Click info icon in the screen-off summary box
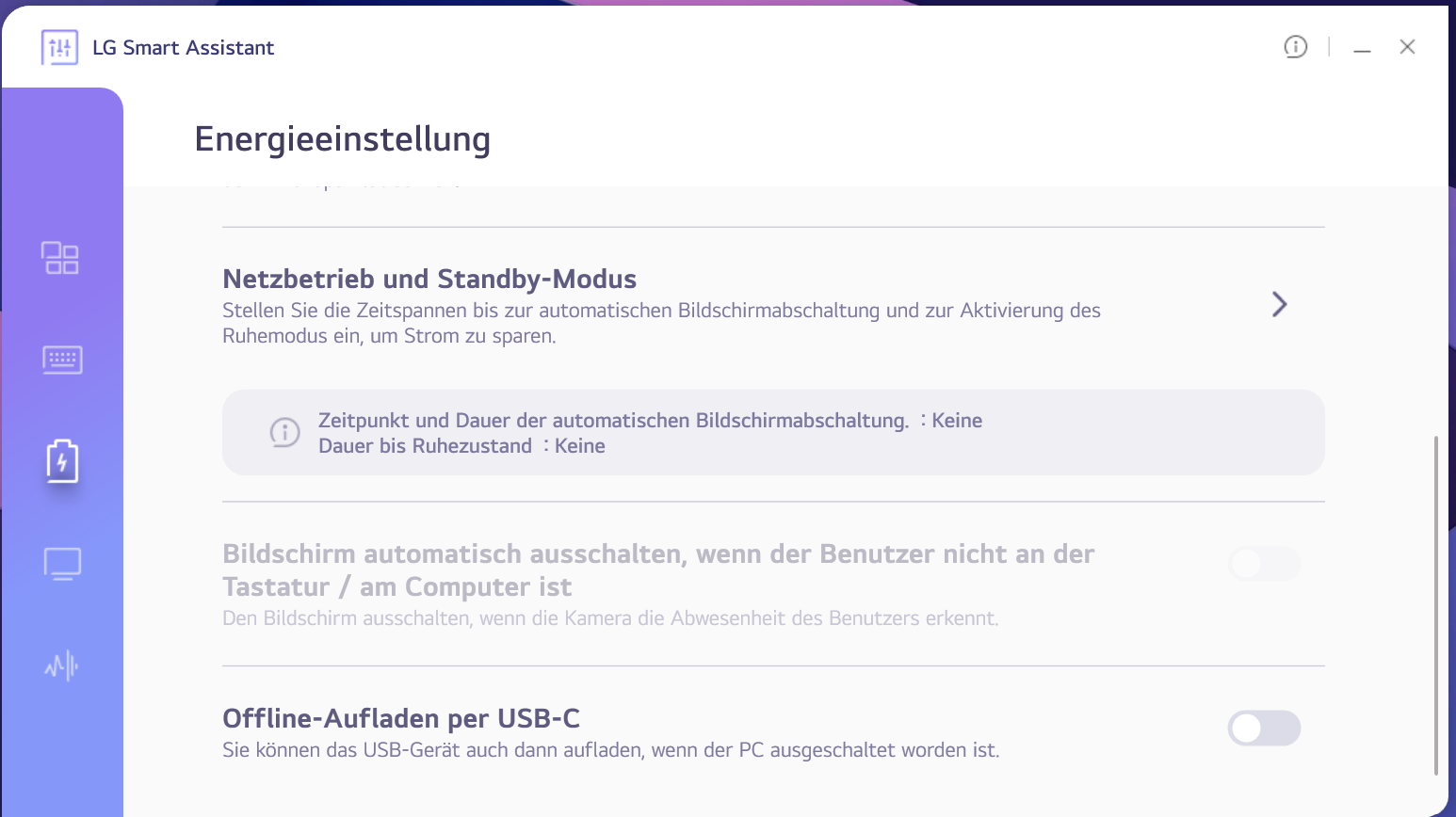1456x817 pixels. tap(284, 432)
